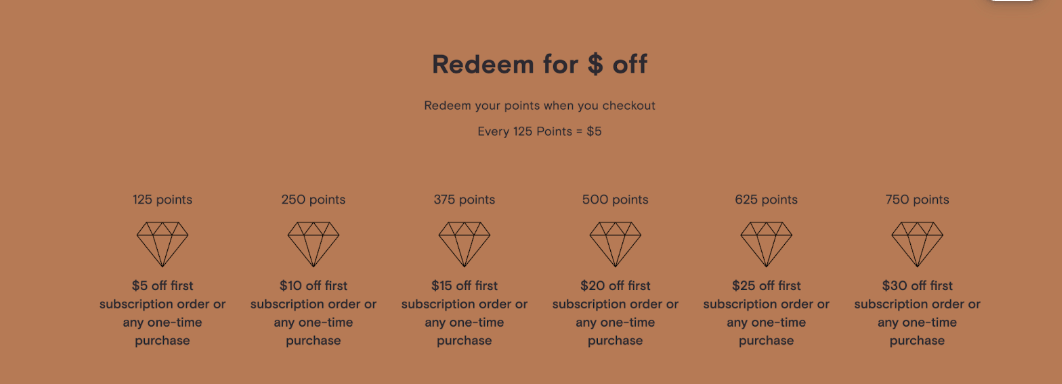The image size is (1062, 384).
Task: Click the diamond icon under 250 points
Action: [x=314, y=244]
